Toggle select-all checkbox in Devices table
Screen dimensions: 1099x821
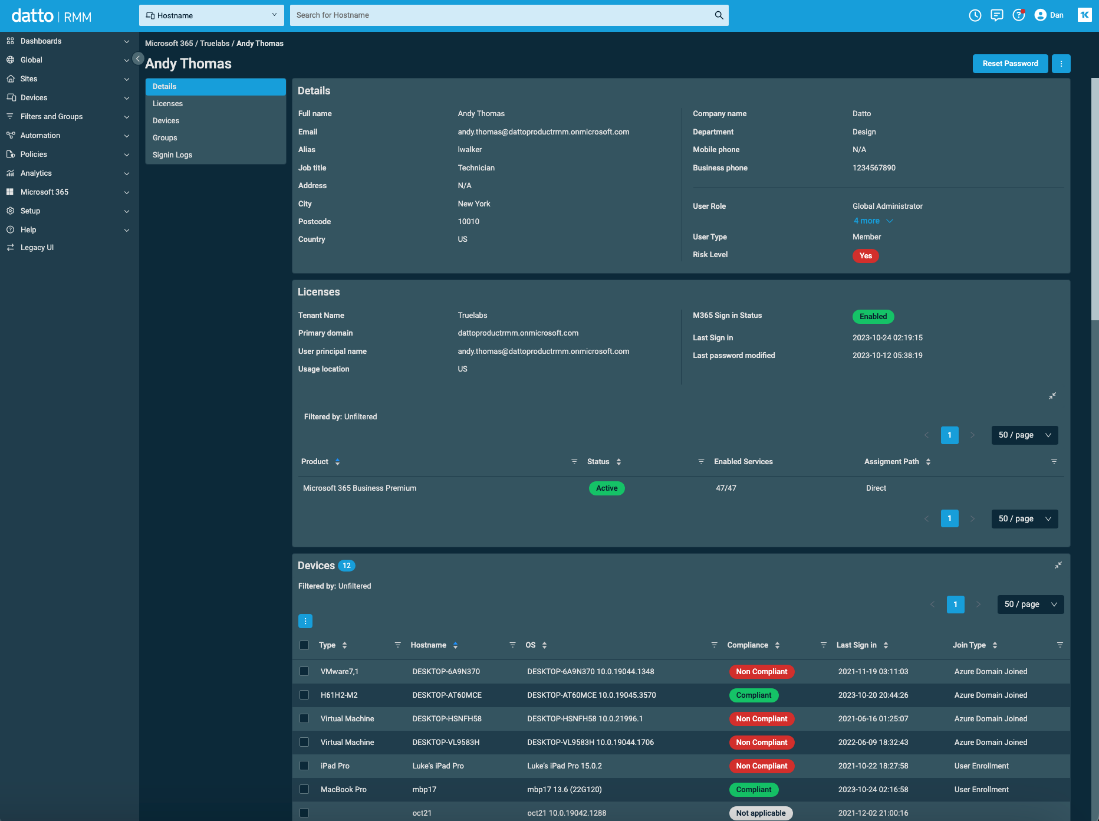click(x=304, y=645)
